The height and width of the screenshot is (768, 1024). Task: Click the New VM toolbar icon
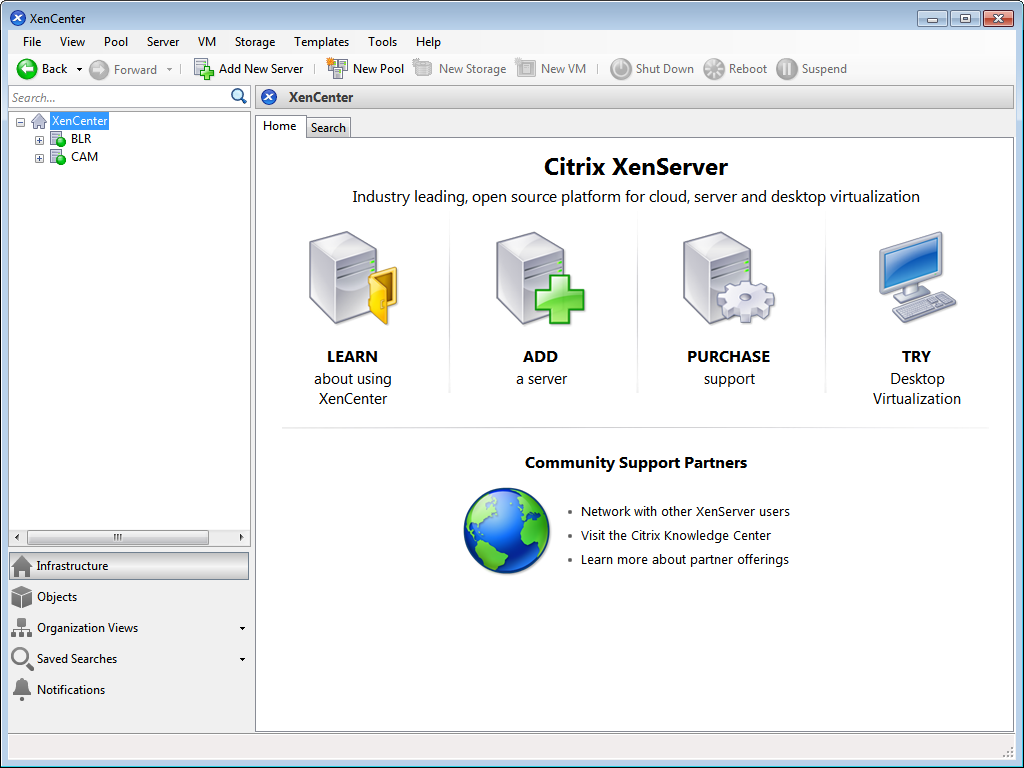[524, 68]
